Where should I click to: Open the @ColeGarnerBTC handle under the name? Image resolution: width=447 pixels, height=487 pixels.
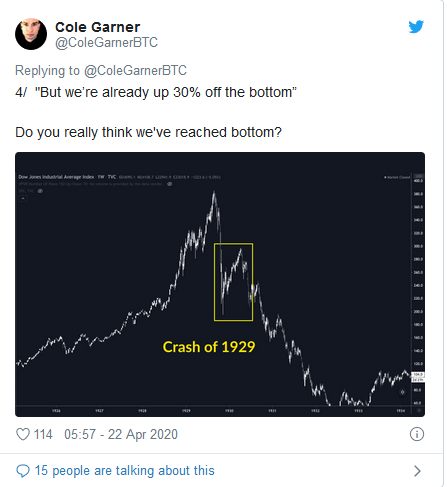106,43
